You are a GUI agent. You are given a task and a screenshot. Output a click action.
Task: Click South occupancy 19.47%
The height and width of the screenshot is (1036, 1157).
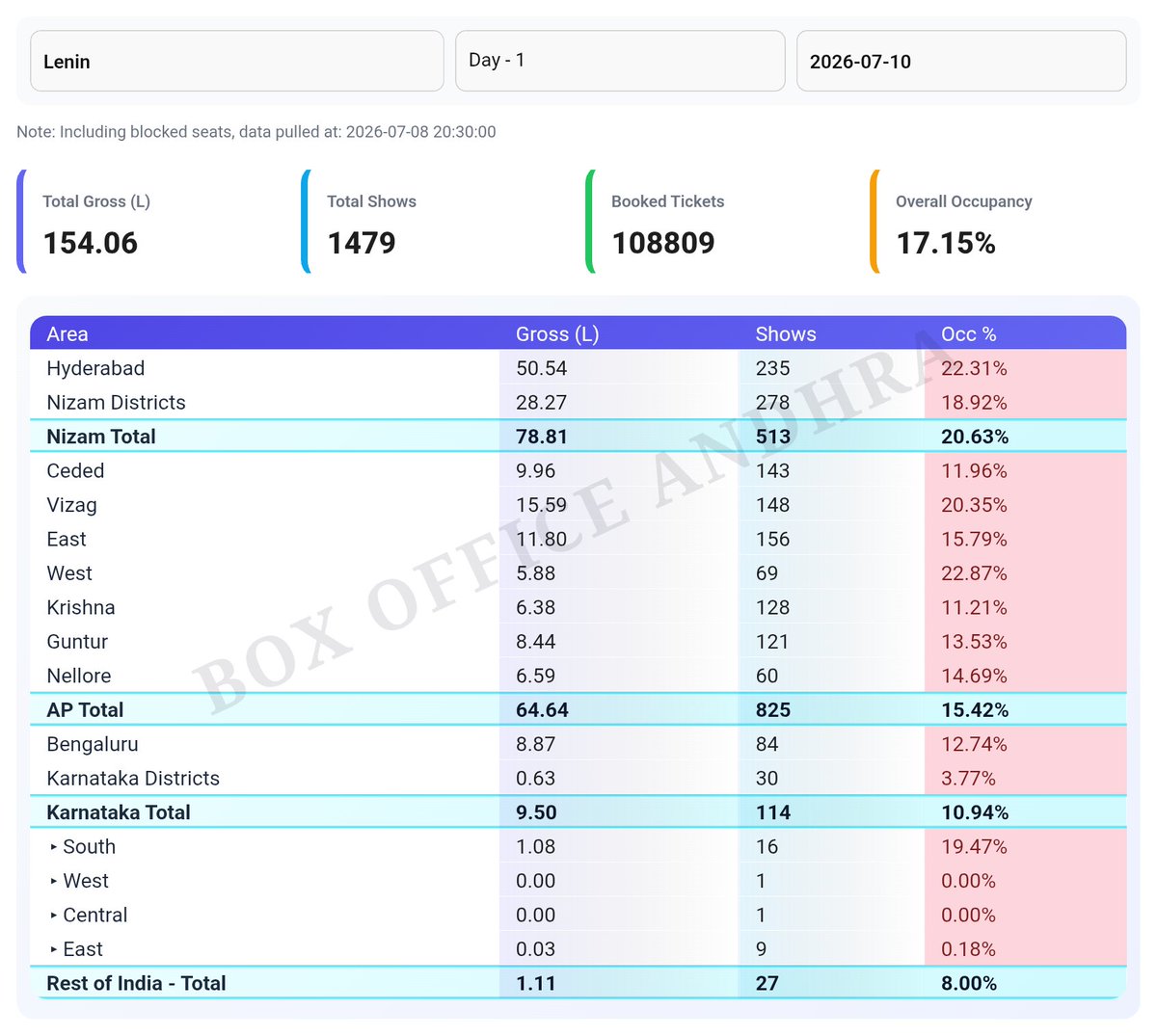[x=974, y=847]
